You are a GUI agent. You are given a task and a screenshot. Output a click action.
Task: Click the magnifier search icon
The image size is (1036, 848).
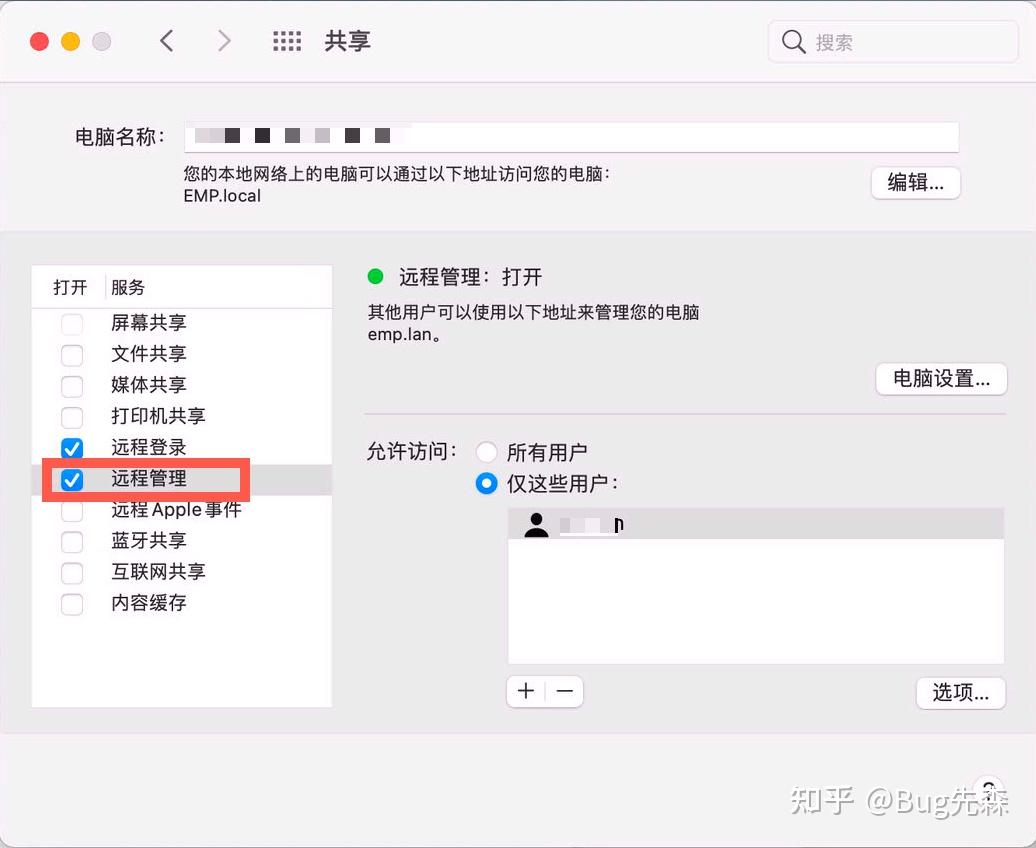pos(793,42)
